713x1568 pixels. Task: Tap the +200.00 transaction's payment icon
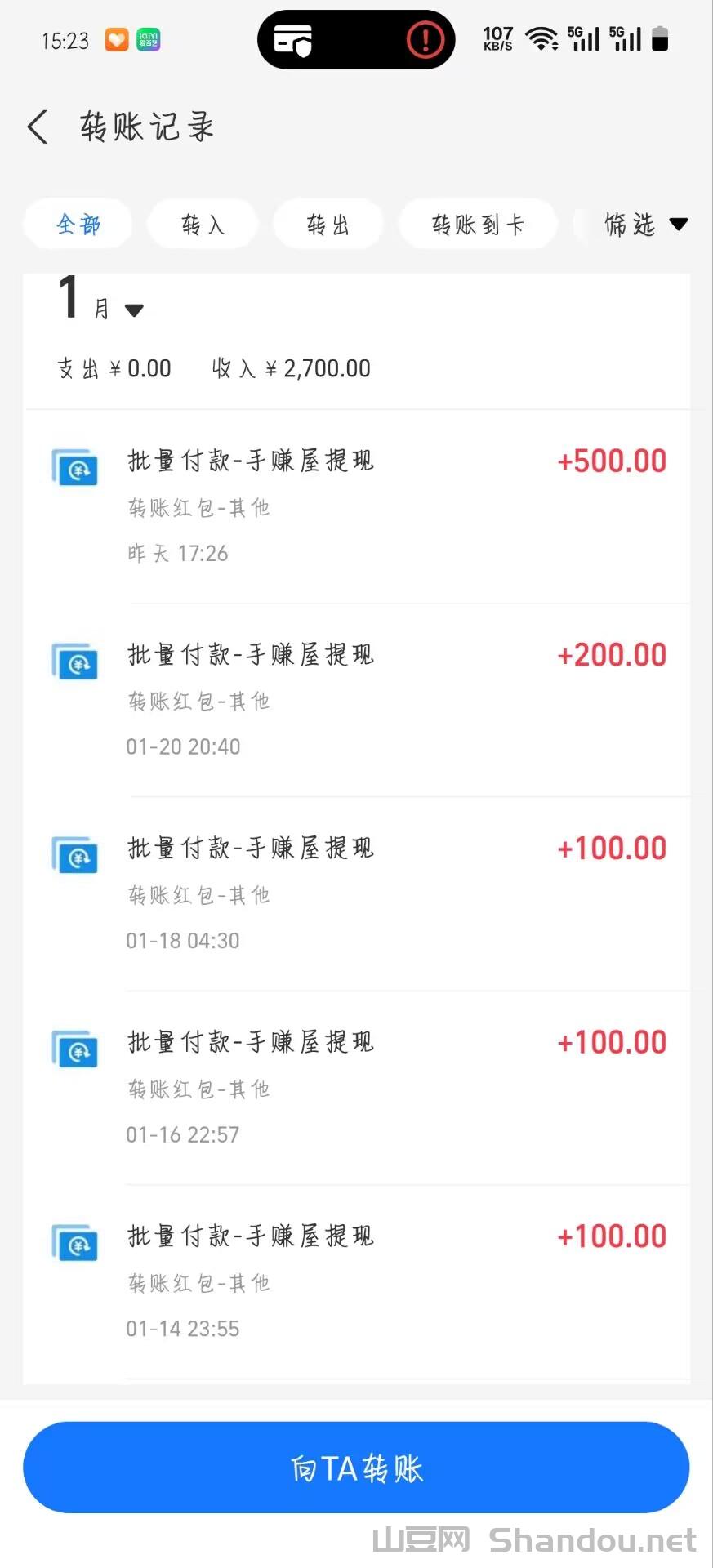75,661
